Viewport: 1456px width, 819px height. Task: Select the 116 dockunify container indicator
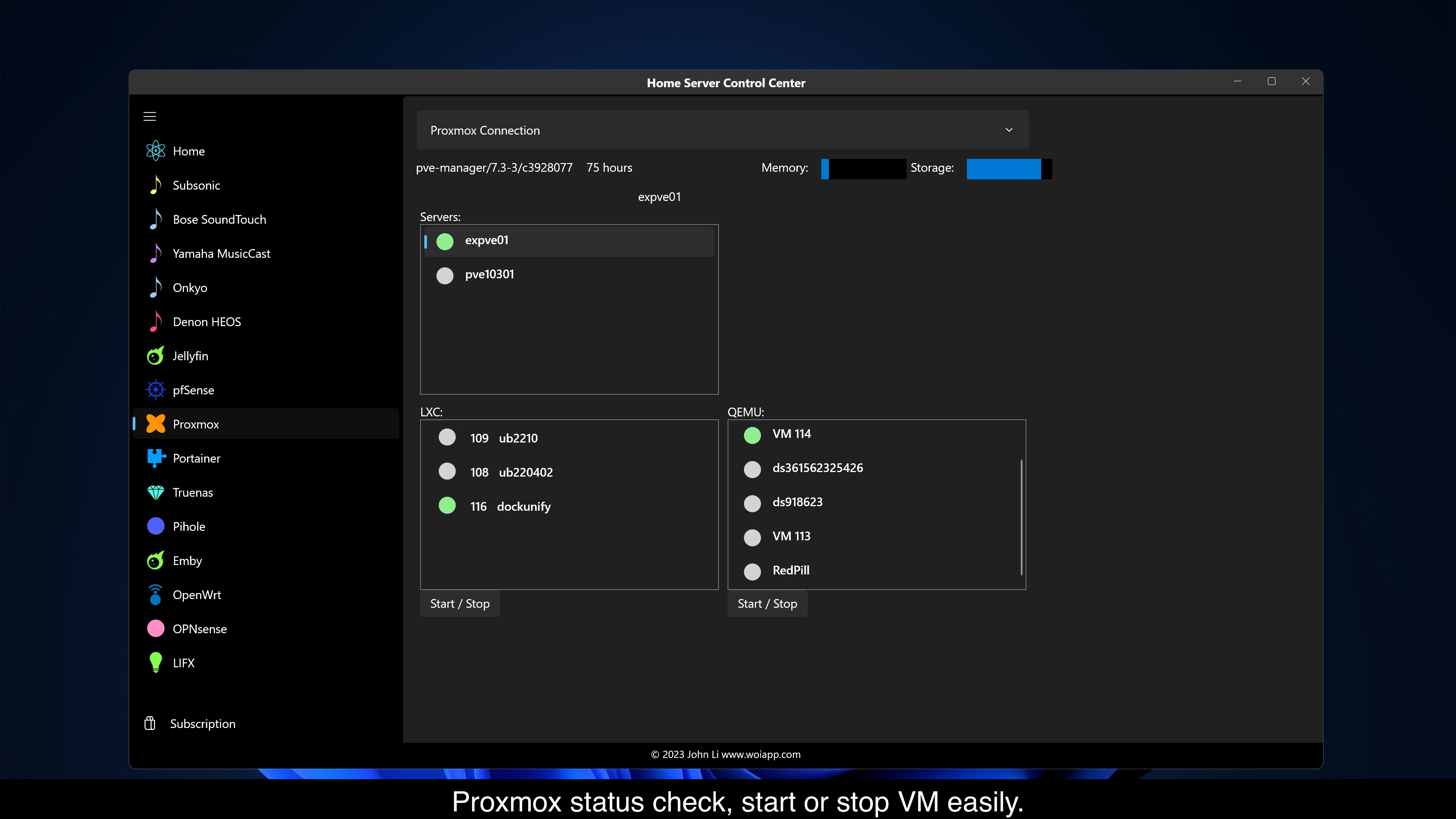(447, 505)
